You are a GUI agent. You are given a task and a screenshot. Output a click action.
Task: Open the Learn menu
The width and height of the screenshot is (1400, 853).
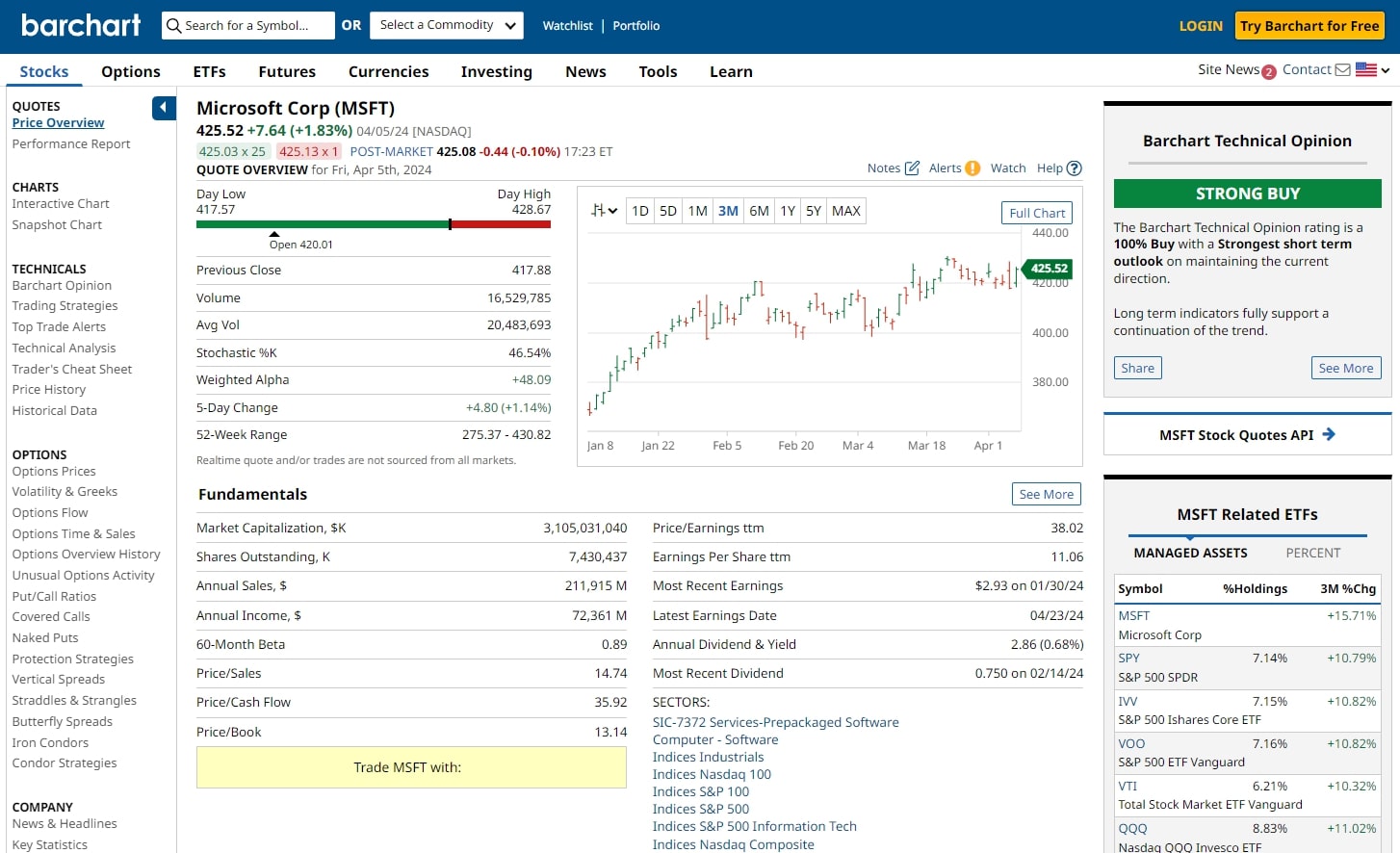[732, 71]
